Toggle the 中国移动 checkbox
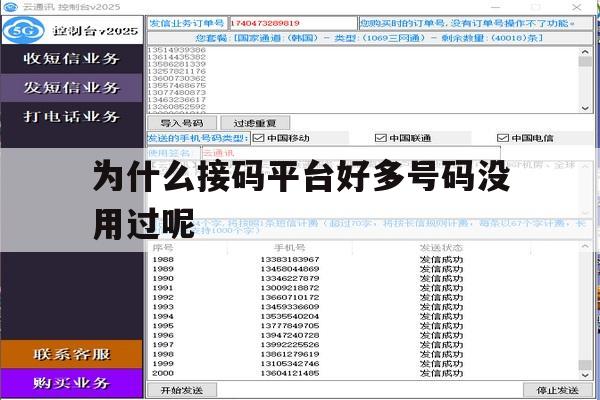 259,138
